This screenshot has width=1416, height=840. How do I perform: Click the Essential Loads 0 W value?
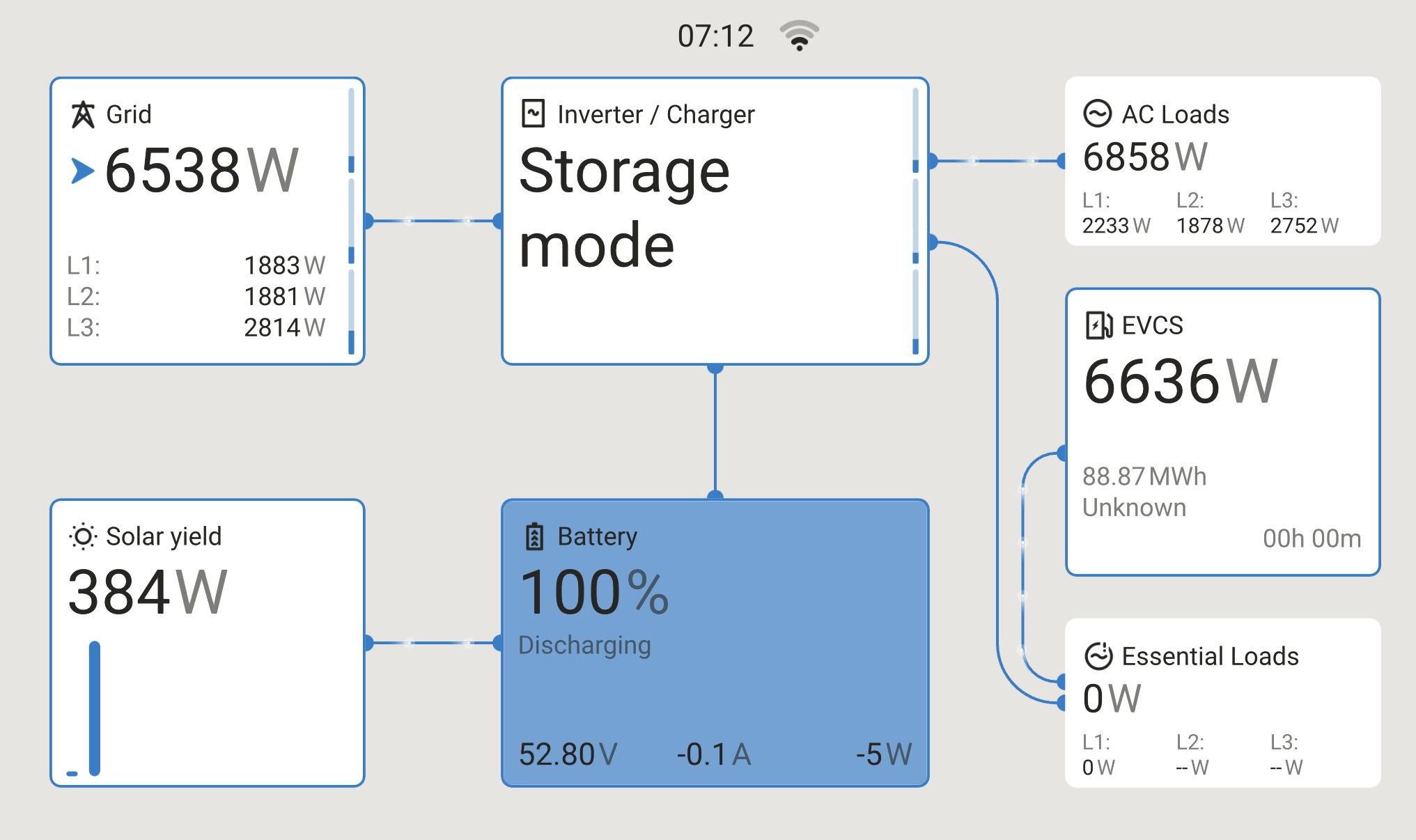tap(1111, 699)
